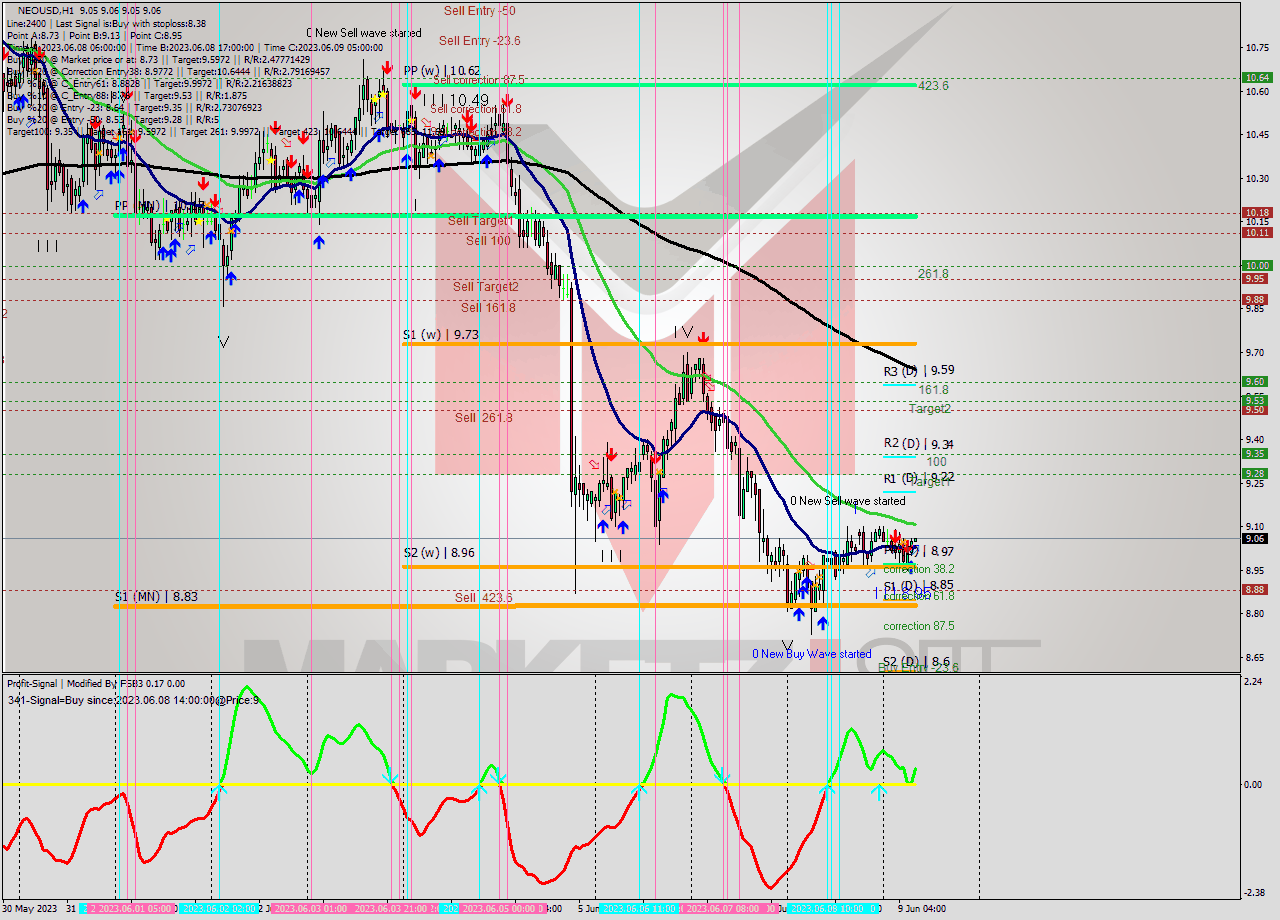Click the red 10.11 price tag

[1256, 232]
